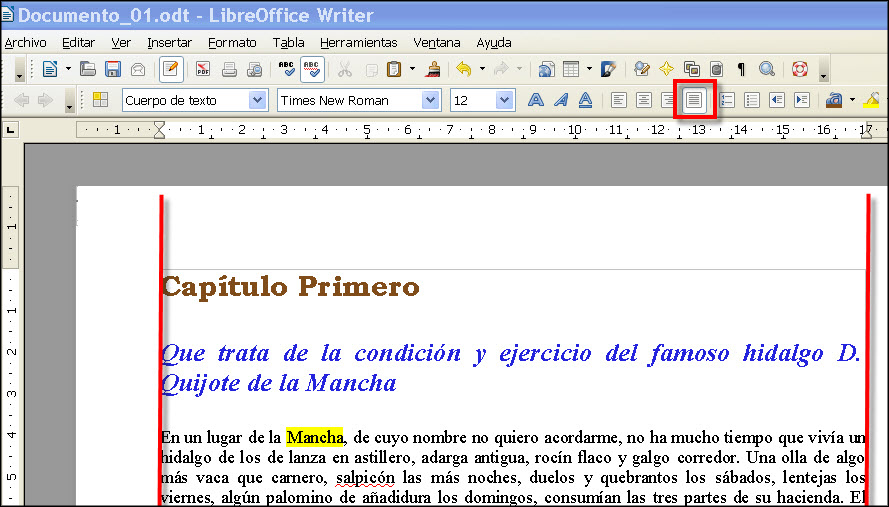Undo the last action with the yellow arrow
The image size is (889, 507).
tap(464, 69)
